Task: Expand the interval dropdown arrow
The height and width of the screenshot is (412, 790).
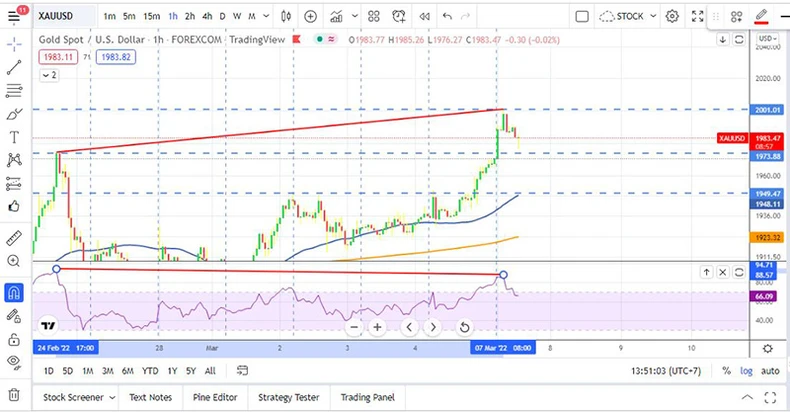Action: point(266,17)
